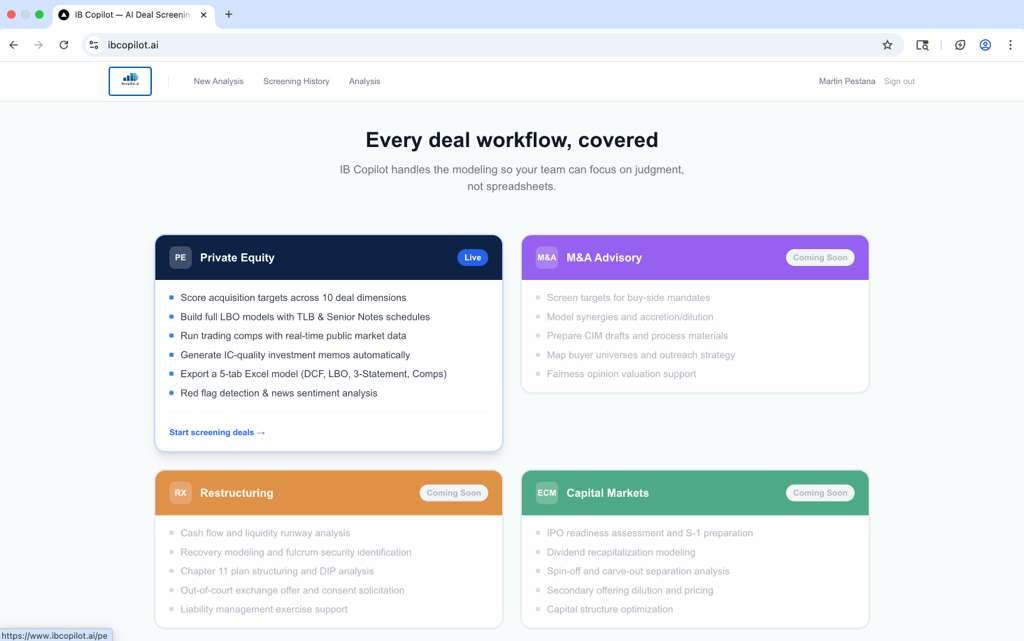The image size is (1024, 641).
Task: Click 'Spin-off and carve-out separation analysis'
Action: point(638,571)
